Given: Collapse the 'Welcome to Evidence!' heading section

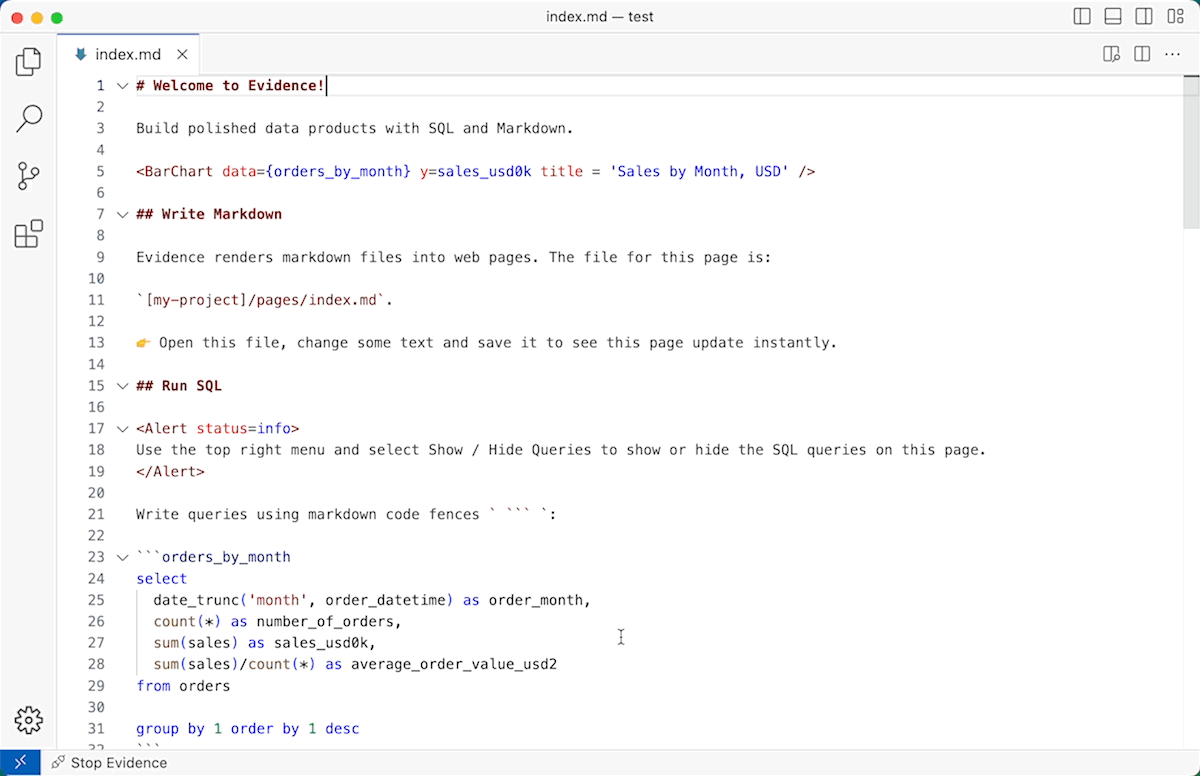Looking at the screenshot, I should tap(122, 86).
